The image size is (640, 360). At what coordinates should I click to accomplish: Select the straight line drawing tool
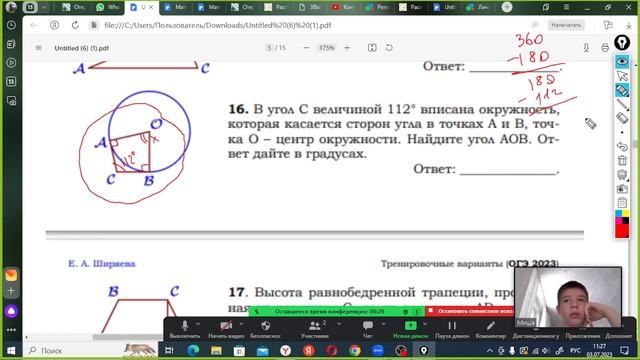coord(622,104)
